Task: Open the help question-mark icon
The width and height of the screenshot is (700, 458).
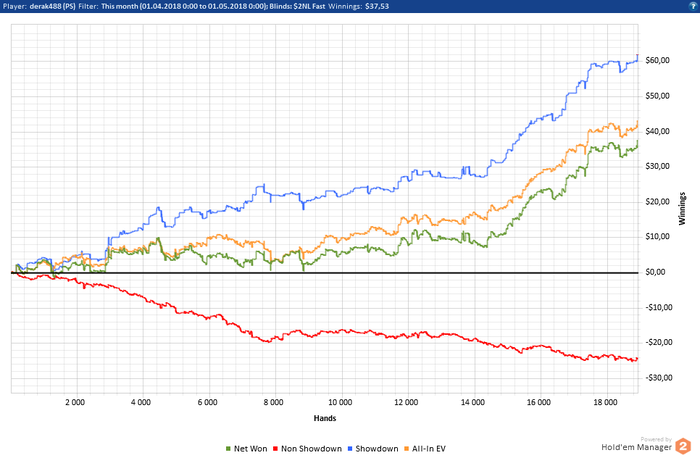Action: point(694,6)
